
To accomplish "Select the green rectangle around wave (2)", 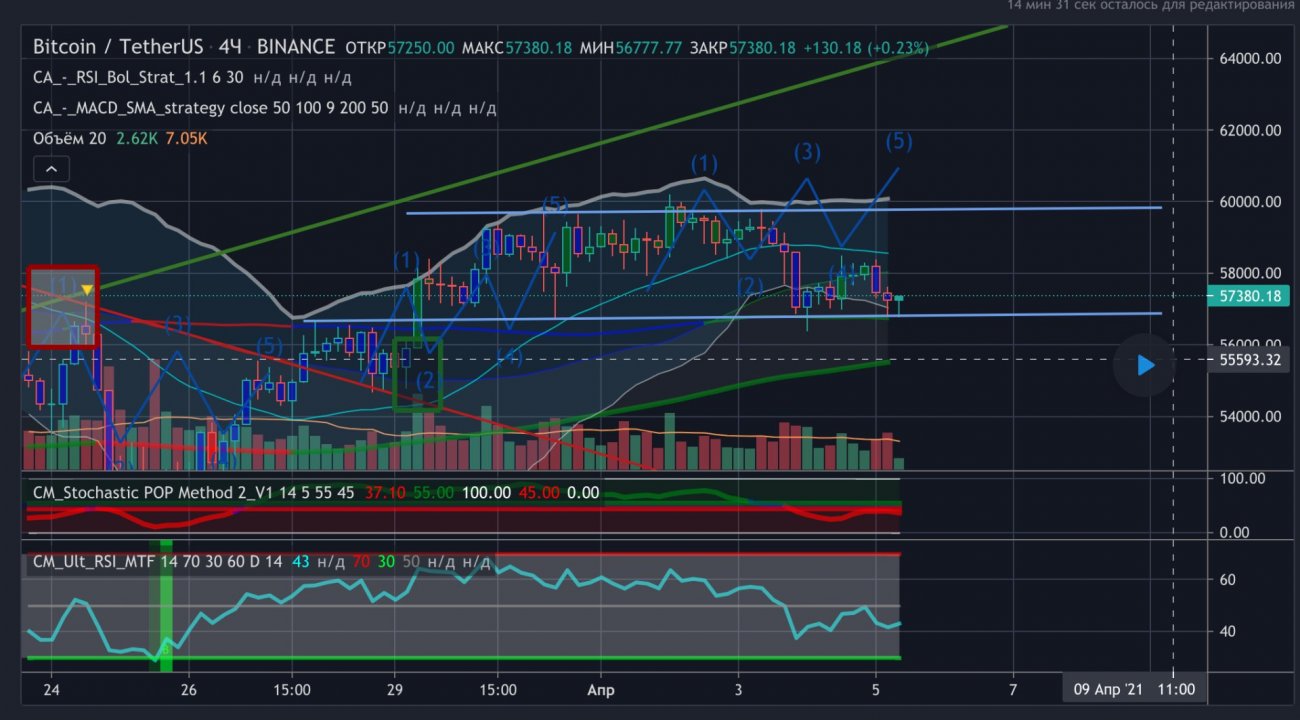I will tap(418, 374).
